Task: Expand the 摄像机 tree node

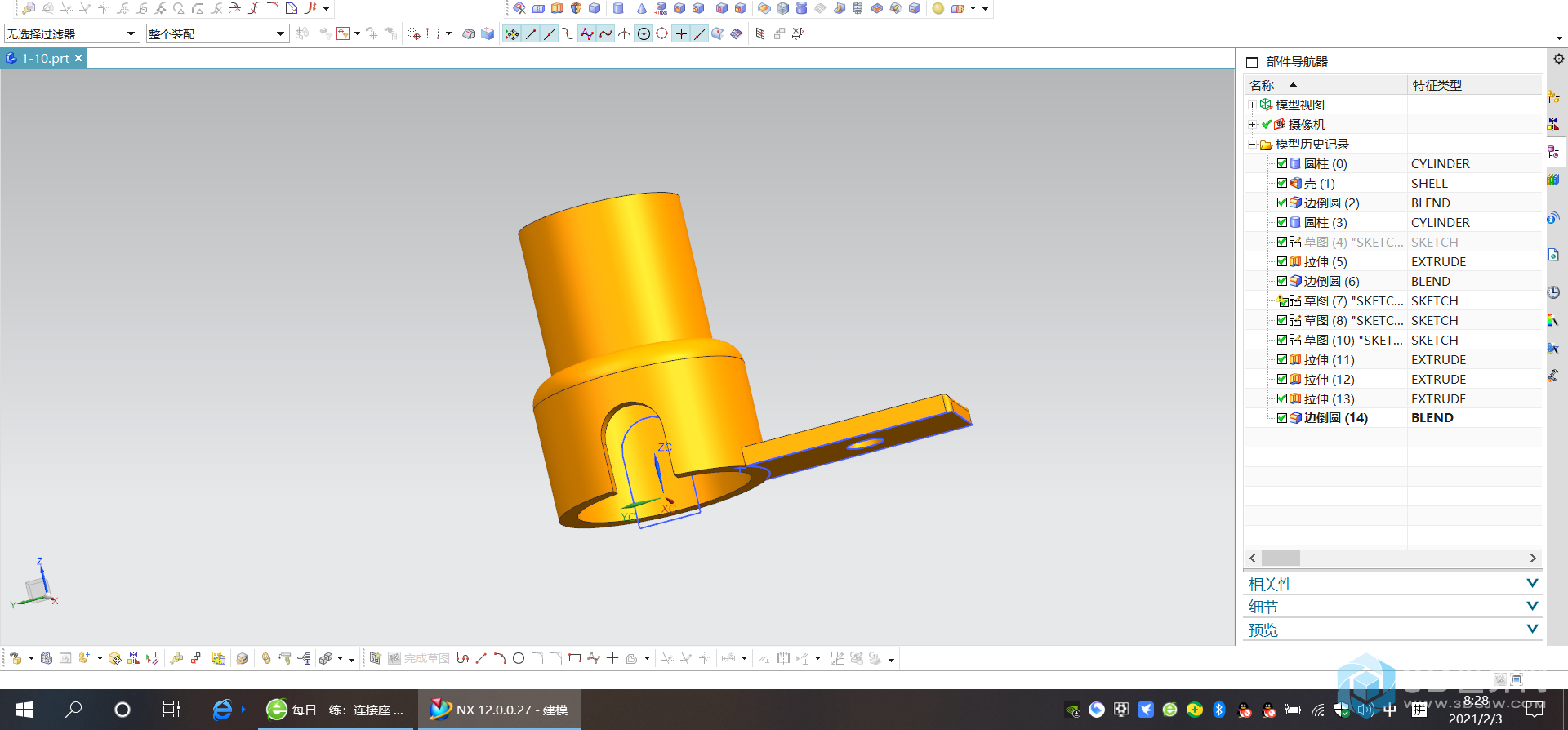Action: [1252, 124]
